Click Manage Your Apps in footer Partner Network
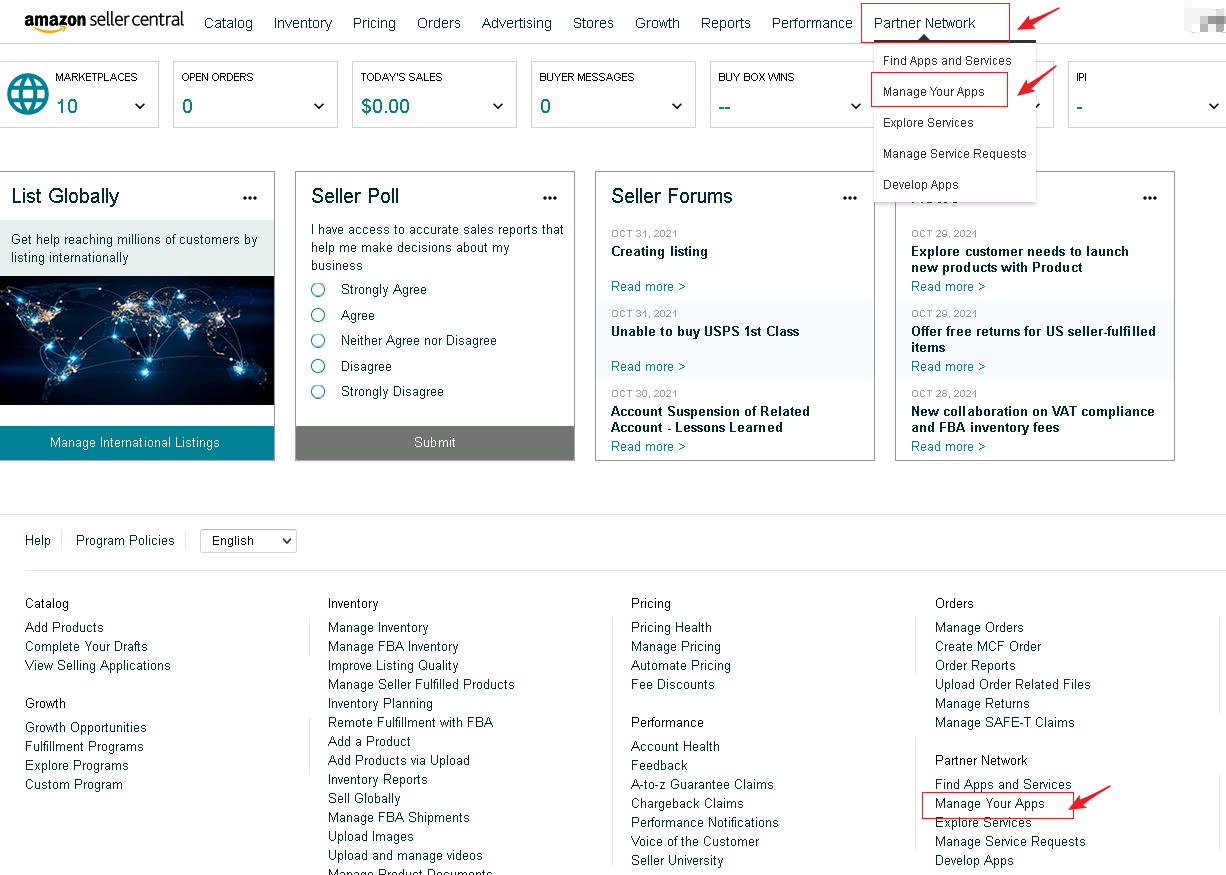Viewport: 1226px width, 875px height. 990,803
